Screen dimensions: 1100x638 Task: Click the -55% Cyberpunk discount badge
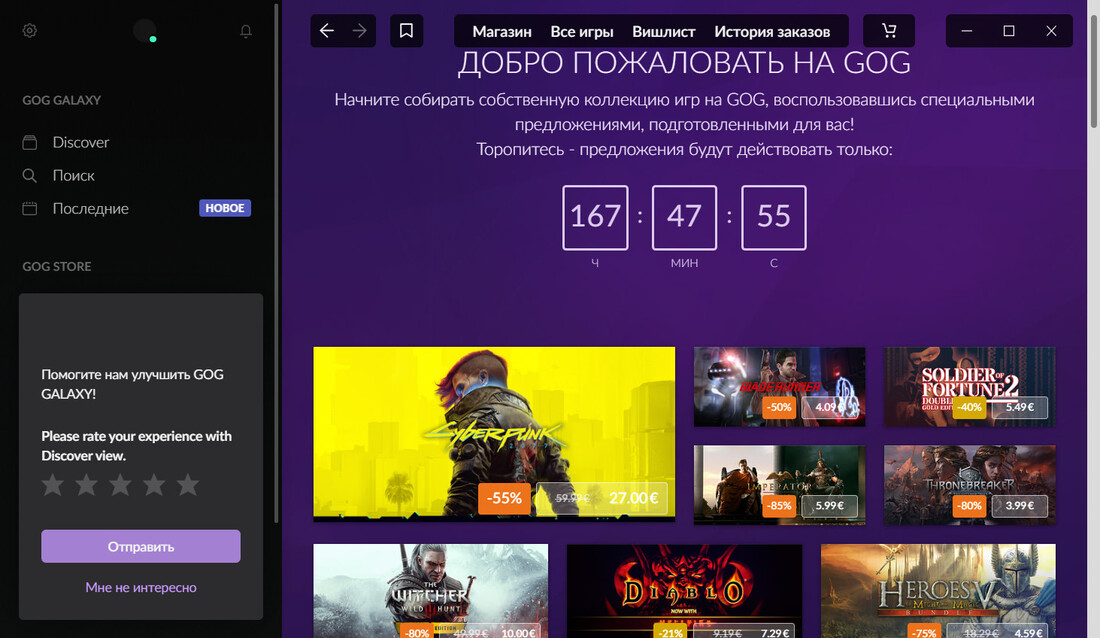(x=504, y=498)
